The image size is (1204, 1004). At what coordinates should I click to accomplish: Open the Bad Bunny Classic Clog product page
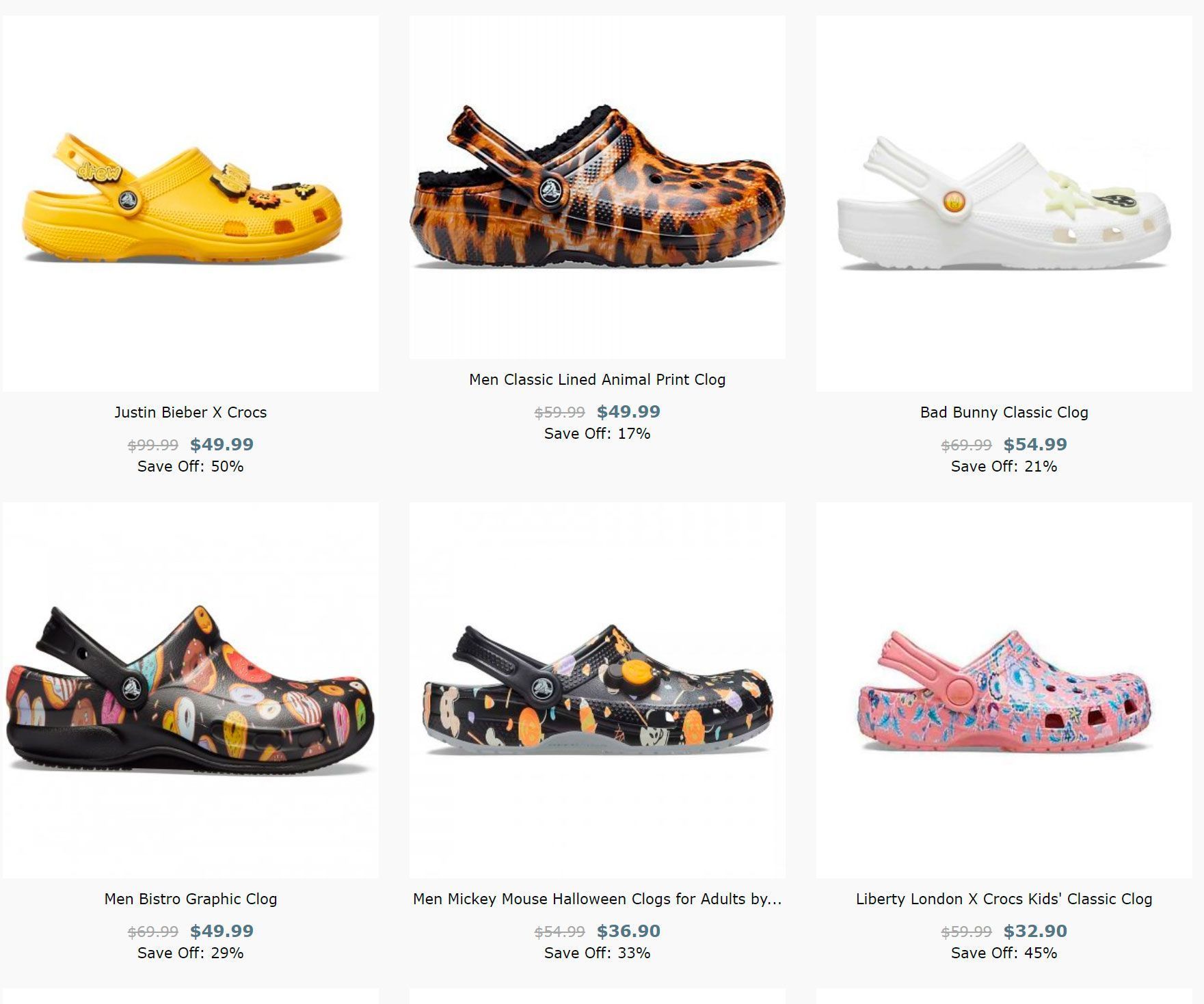pyautogui.click(x=1004, y=412)
